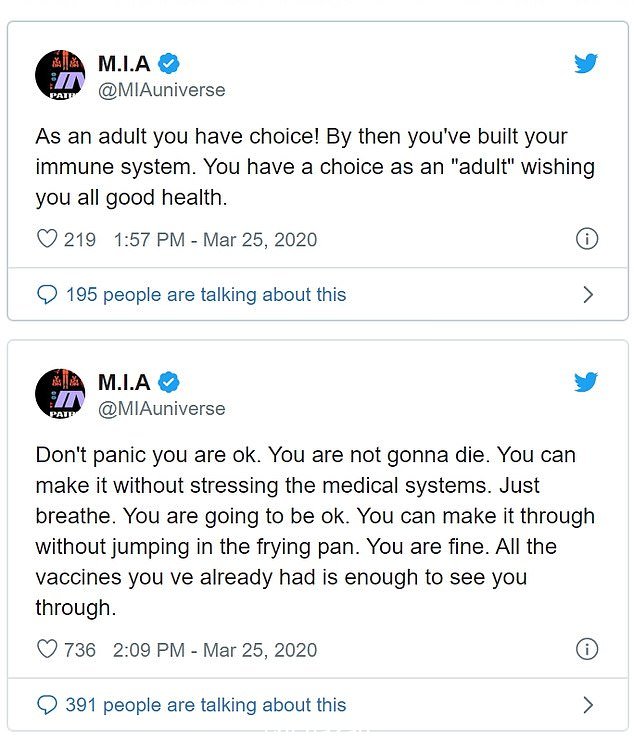Viewport: 634px width, 742px height.
Task: Like the tweet with 736 likes
Action: click(x=47, y=649)
